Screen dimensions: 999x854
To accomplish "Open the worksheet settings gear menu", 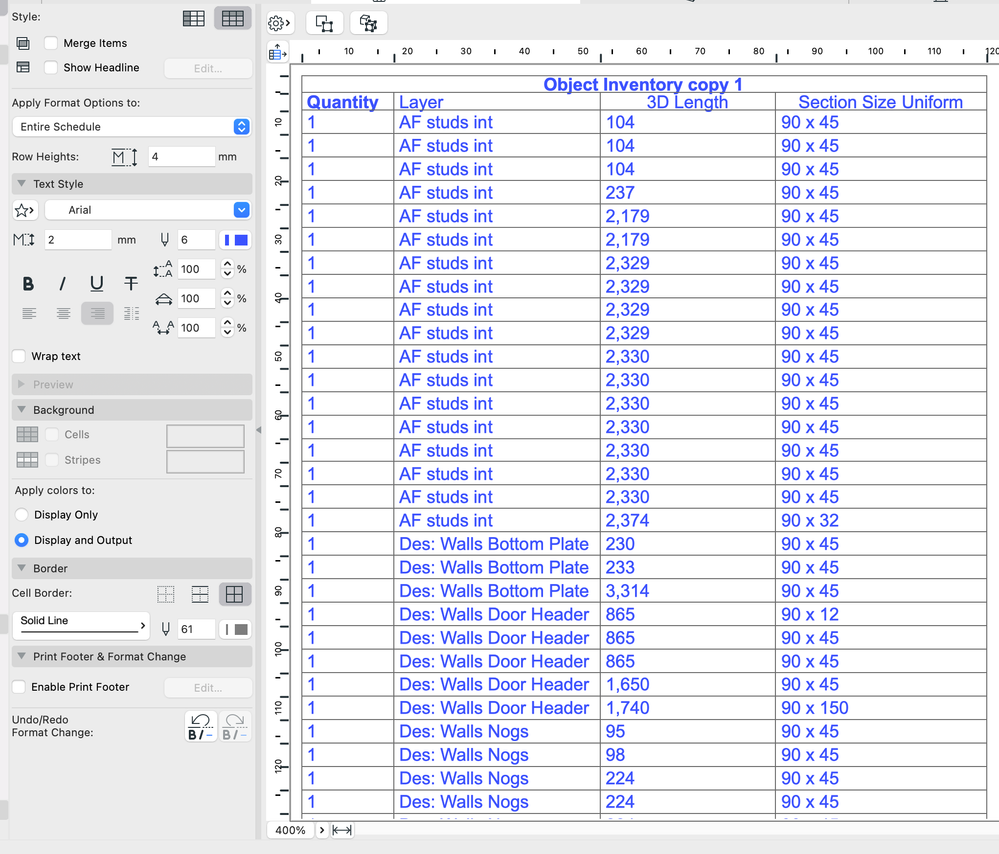I will click(279, 22).
